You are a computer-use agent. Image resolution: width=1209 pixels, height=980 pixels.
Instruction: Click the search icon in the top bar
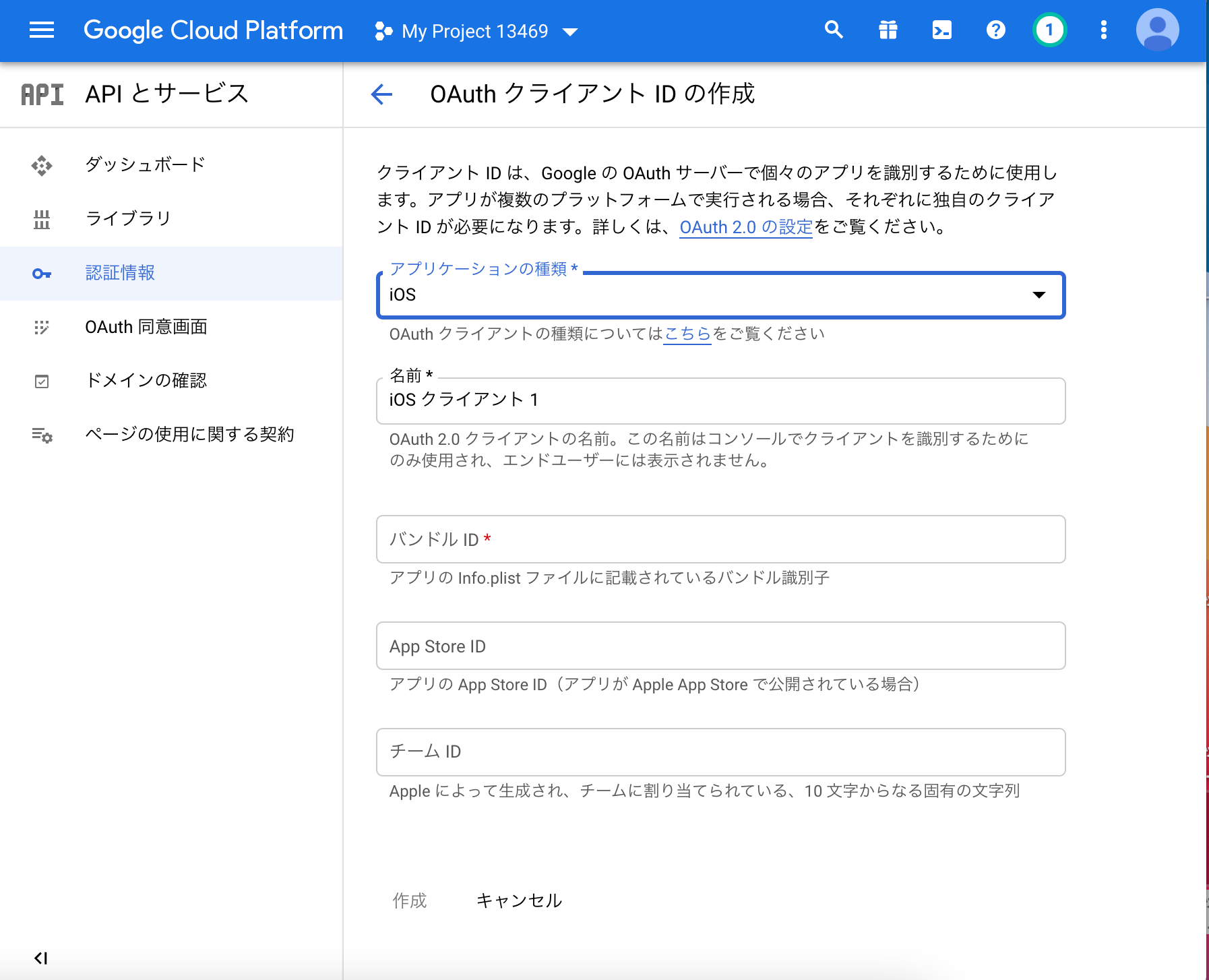pos(834,30)
